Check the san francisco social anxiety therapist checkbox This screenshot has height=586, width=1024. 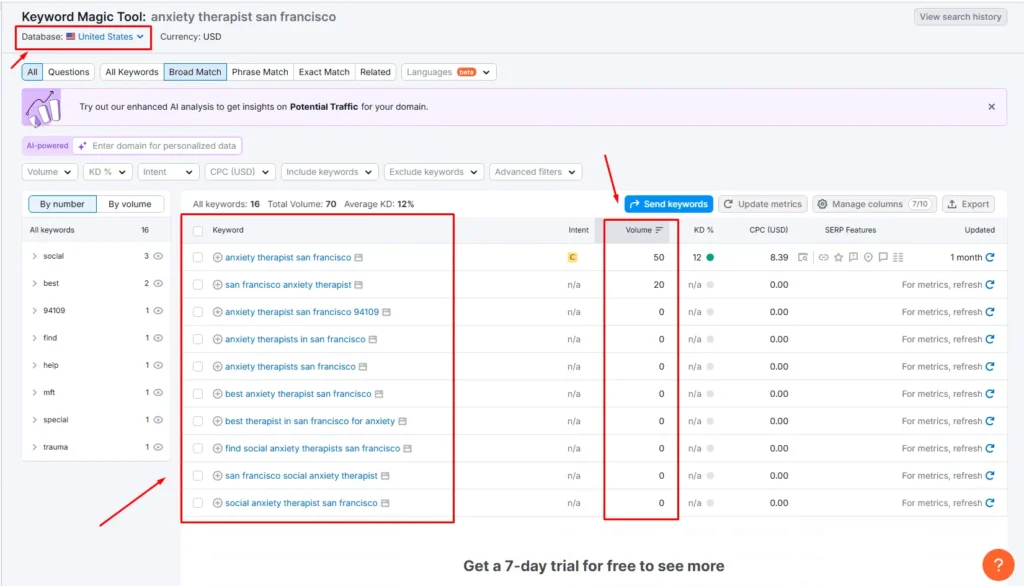198,476
